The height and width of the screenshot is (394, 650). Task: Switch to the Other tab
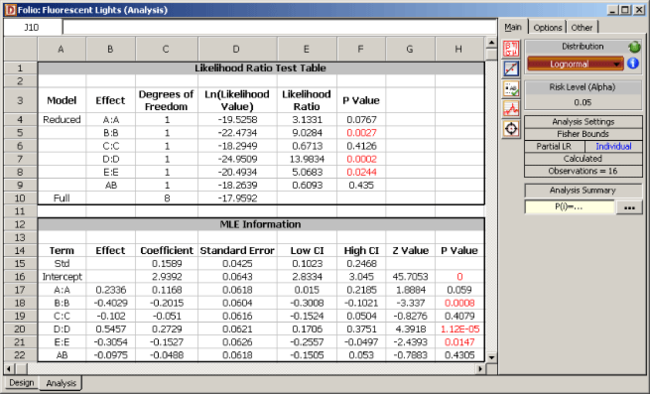pos(582,28)
